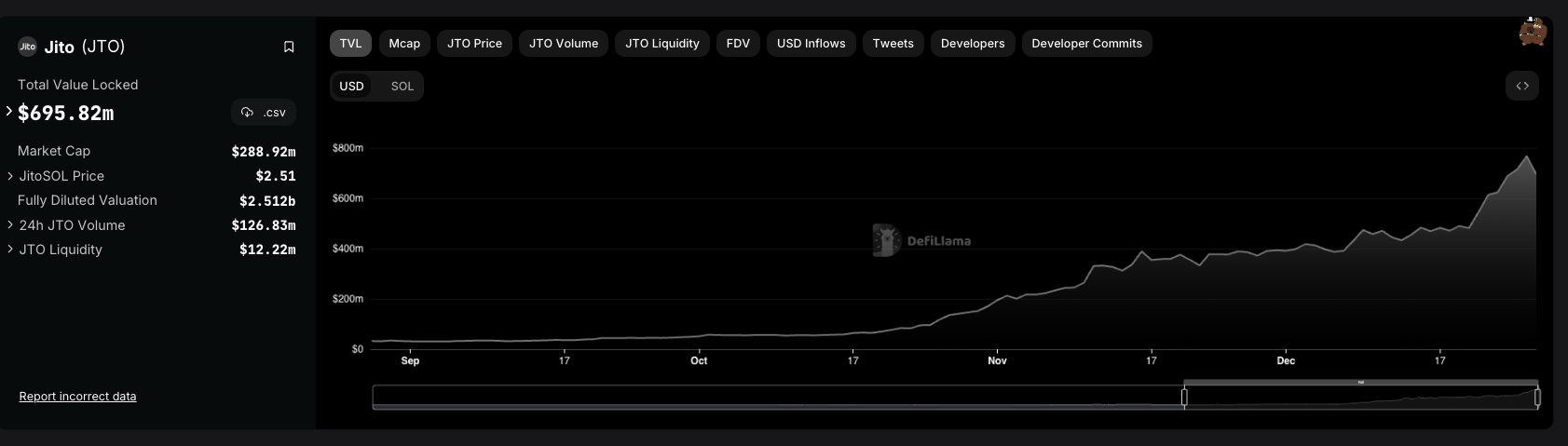Image resolution: width=1568 pixels, height=446 pixels.
Task: Click the $2.51 JitoSOL price value
Action: click(276, 175)
